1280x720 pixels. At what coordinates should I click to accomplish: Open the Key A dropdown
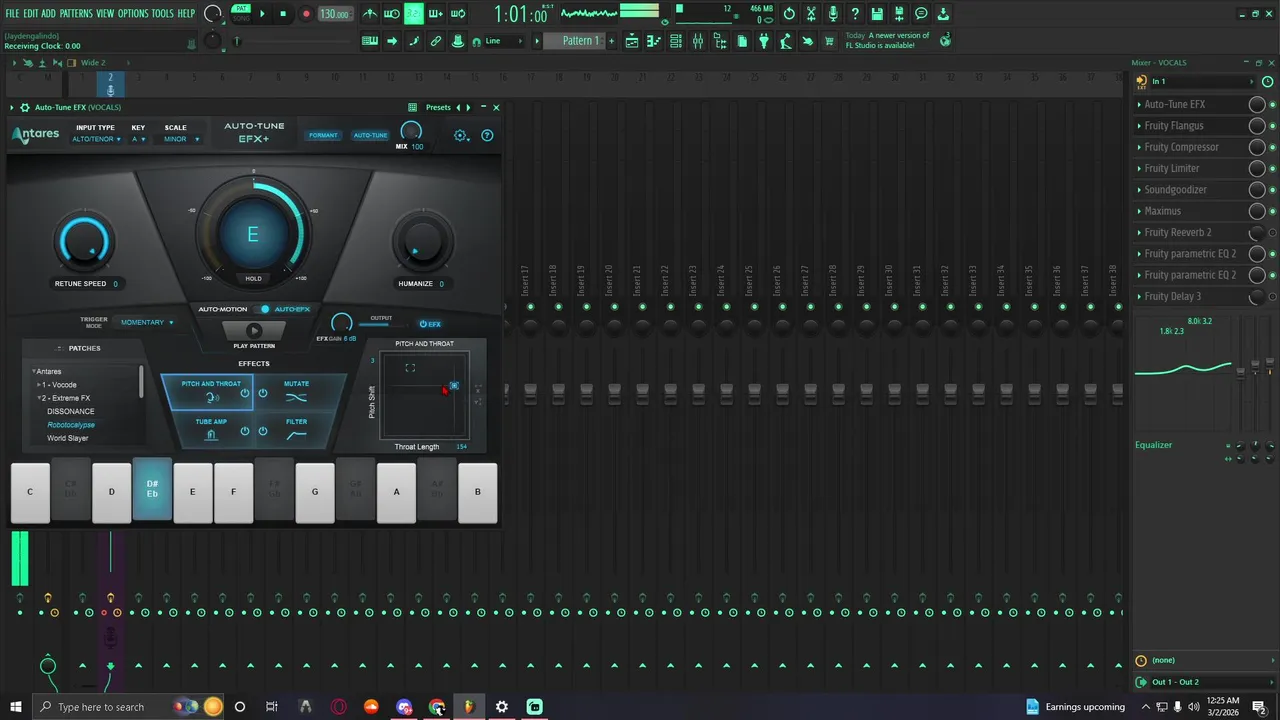(x=139, y=139)
